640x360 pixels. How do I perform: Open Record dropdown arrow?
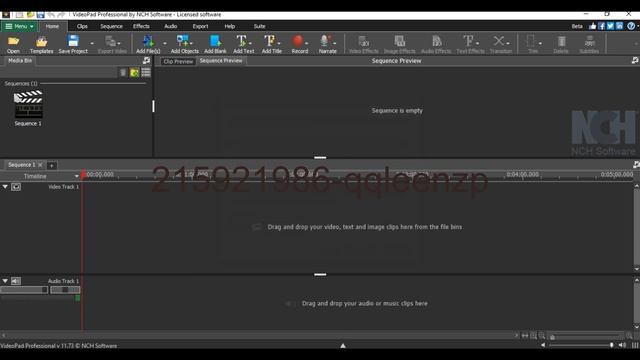[x=307, y=43]
